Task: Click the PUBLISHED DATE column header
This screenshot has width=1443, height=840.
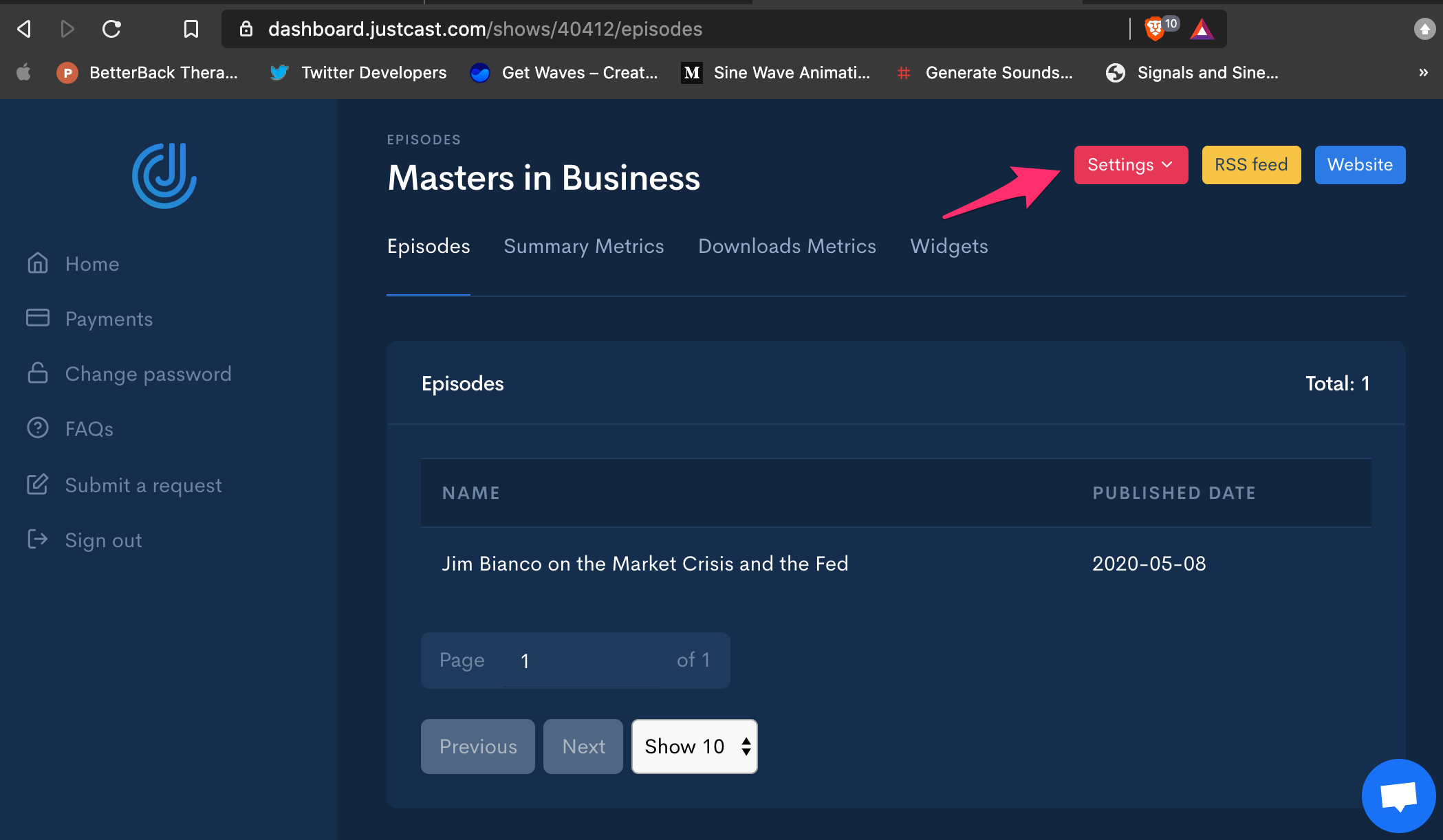Action: pyautogui.click(x=1174, y=493)
